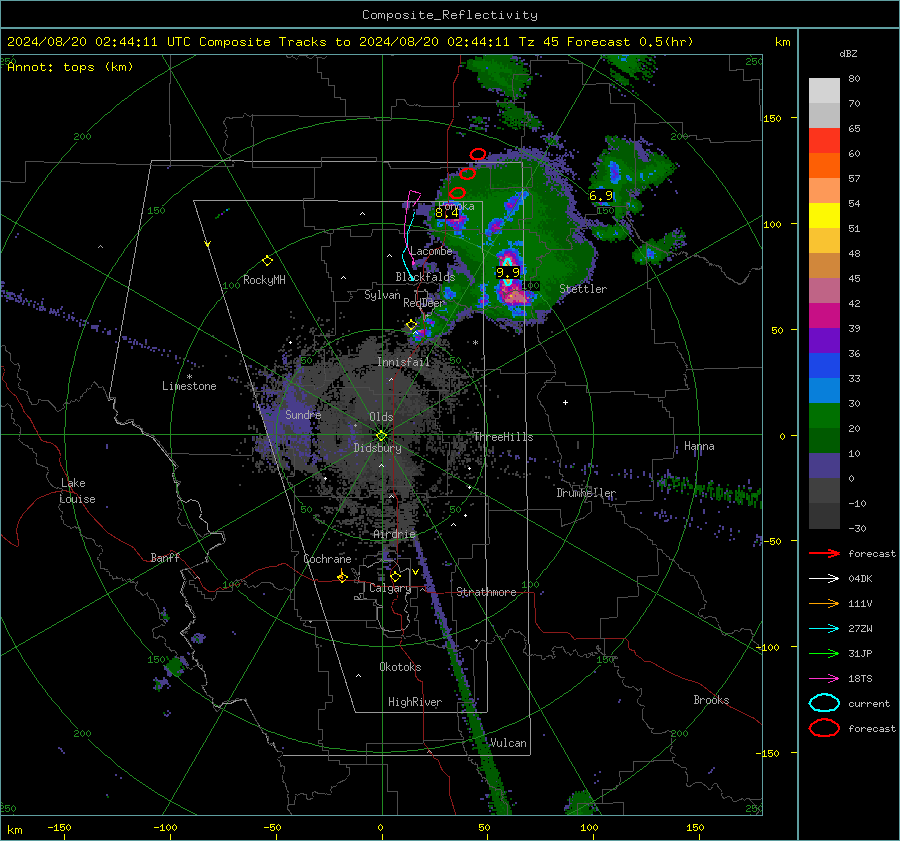Click the Vulcan city label
Screen dimensions: 900x841
[508, 743]
